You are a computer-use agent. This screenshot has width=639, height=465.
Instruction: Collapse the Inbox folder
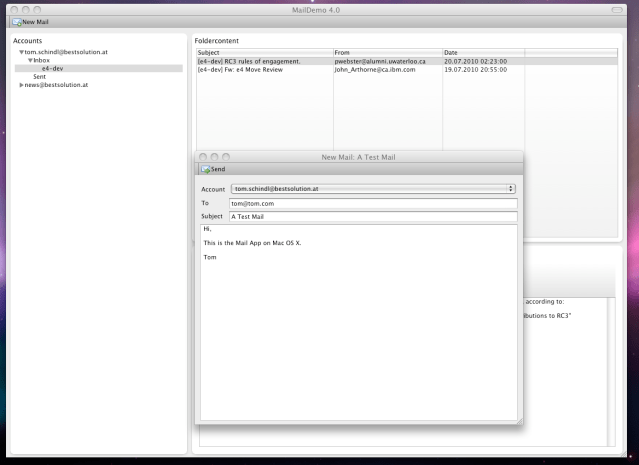31,60
